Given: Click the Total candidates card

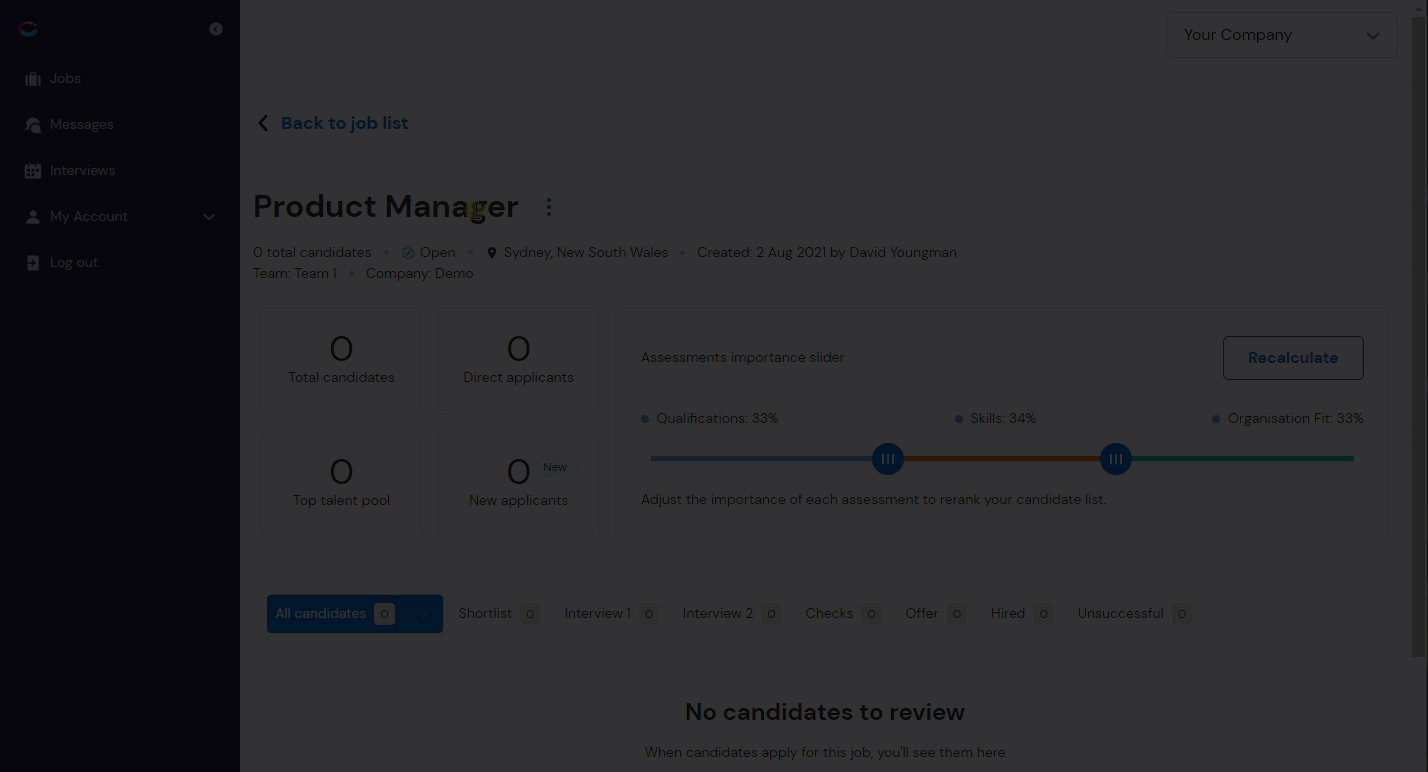Looking at the screenshot, I should [x=341, y=360].
